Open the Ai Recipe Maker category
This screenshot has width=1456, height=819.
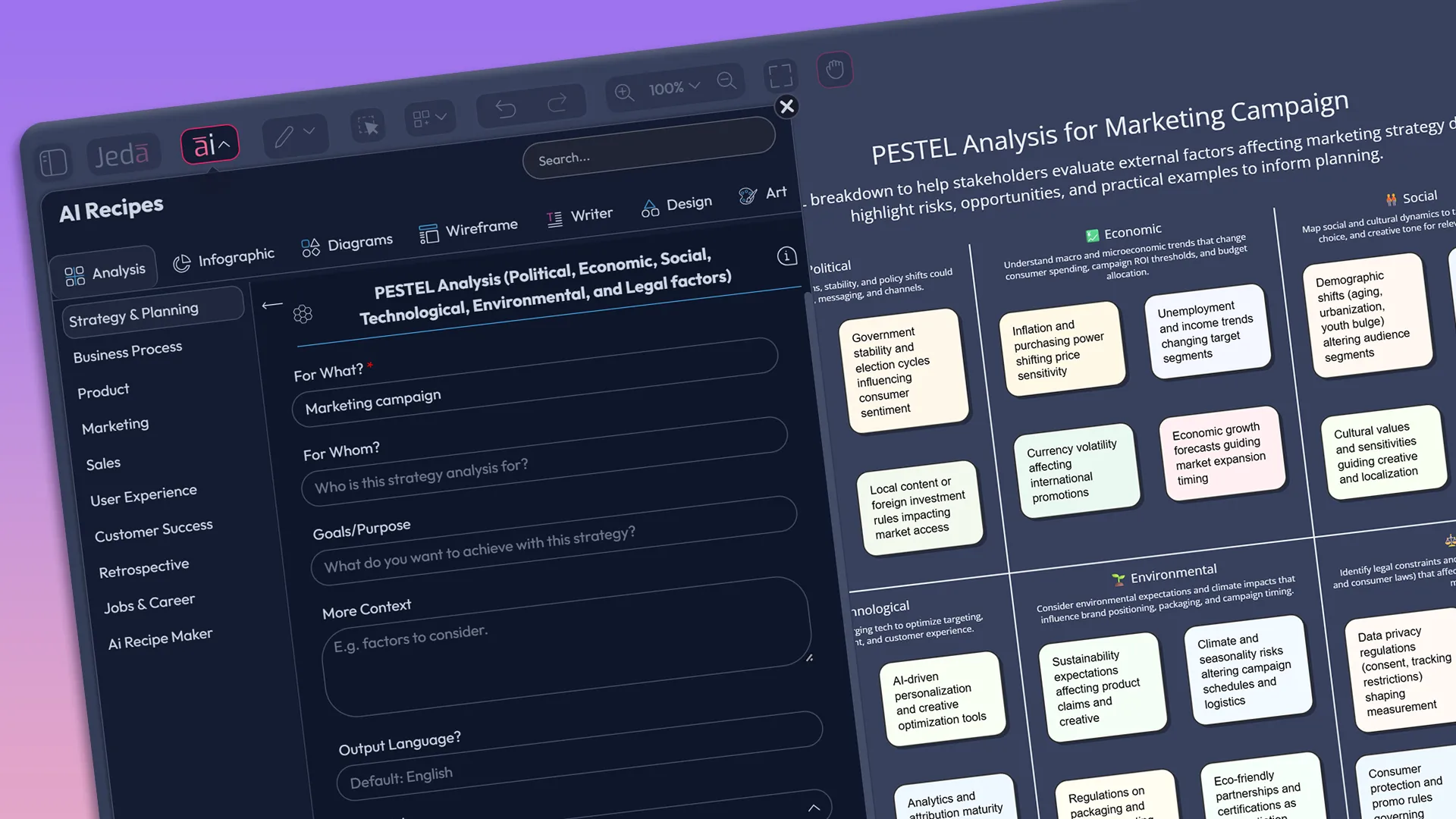coord(160,639)
